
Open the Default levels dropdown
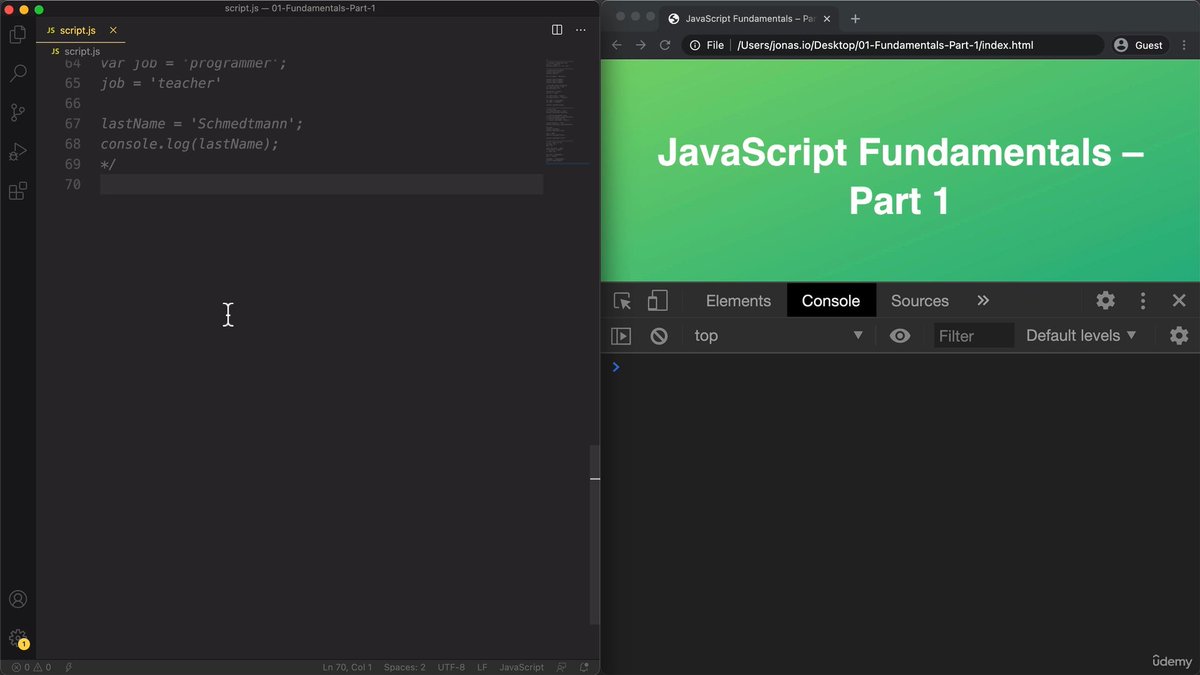(1081, 336)
